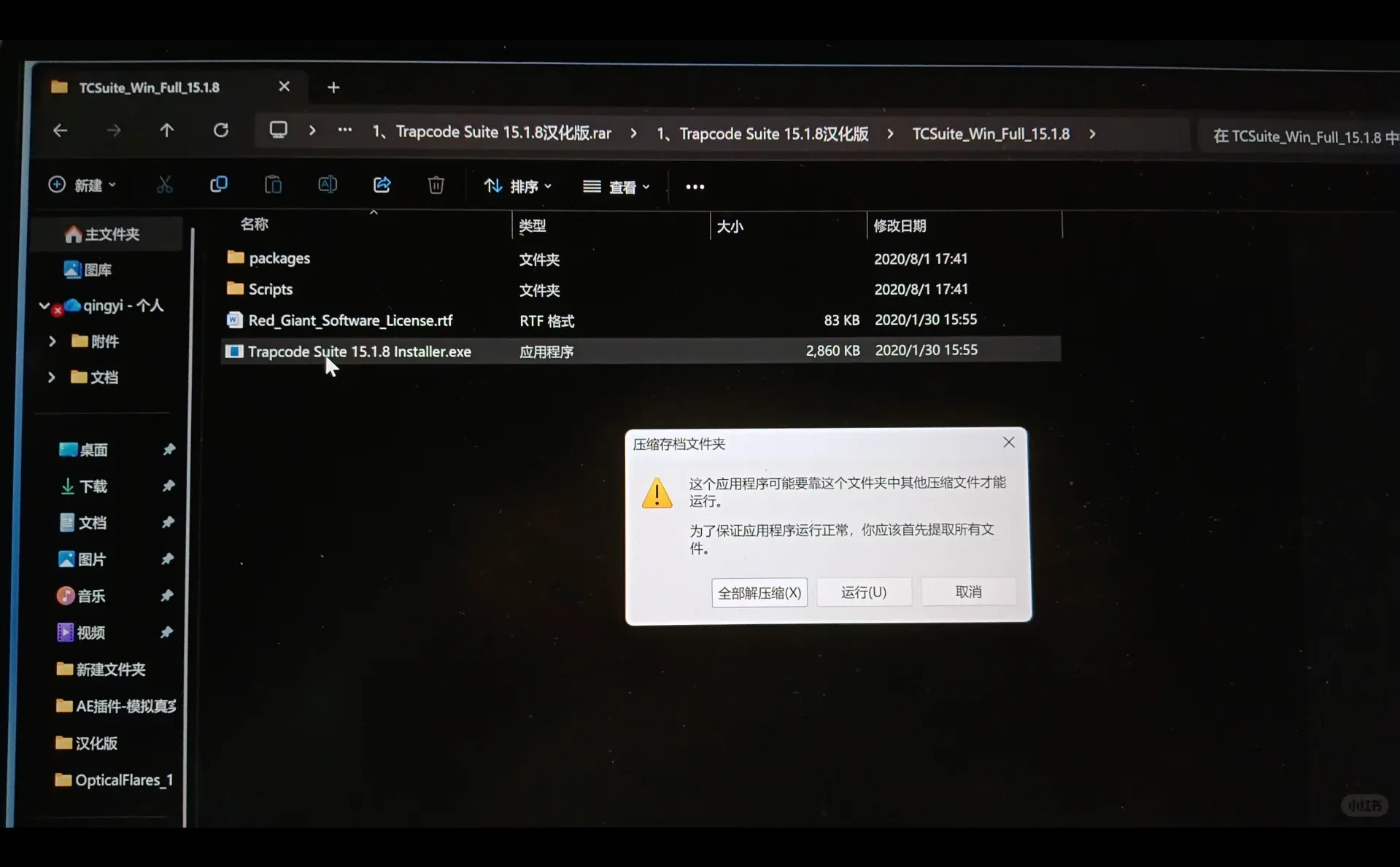
Task: Copy the selected file to clipboard
Action: click(218, 184)
